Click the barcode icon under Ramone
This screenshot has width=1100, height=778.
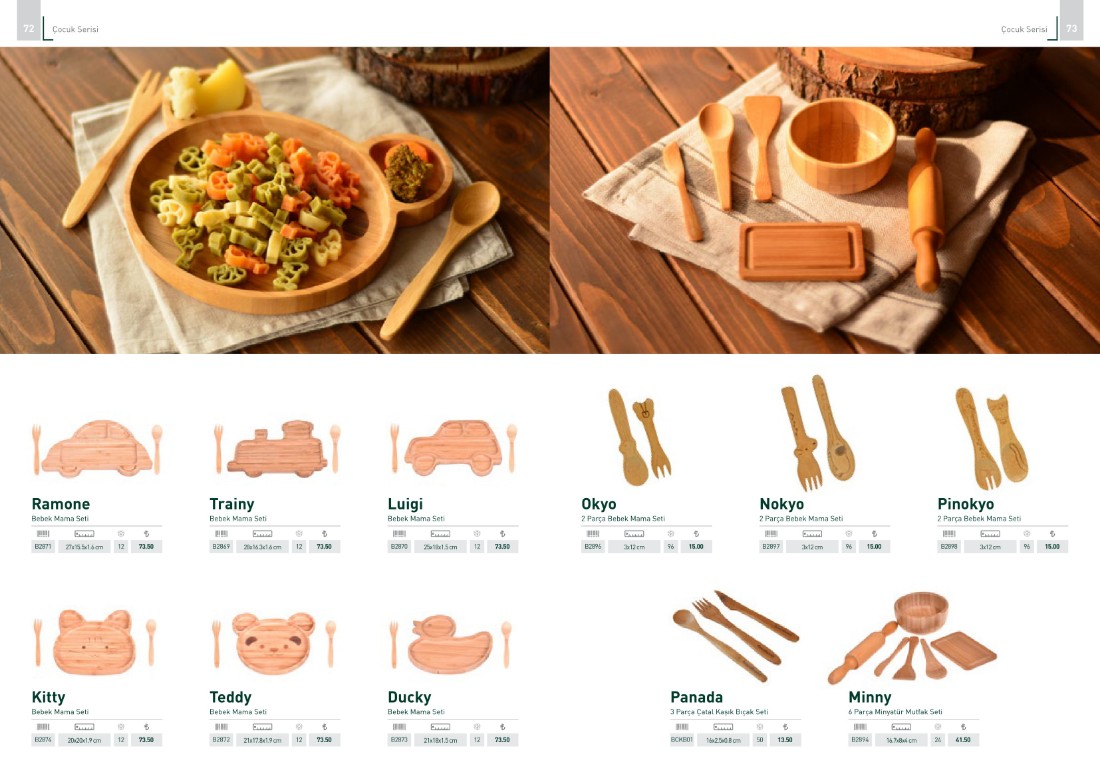click(43, 534)
